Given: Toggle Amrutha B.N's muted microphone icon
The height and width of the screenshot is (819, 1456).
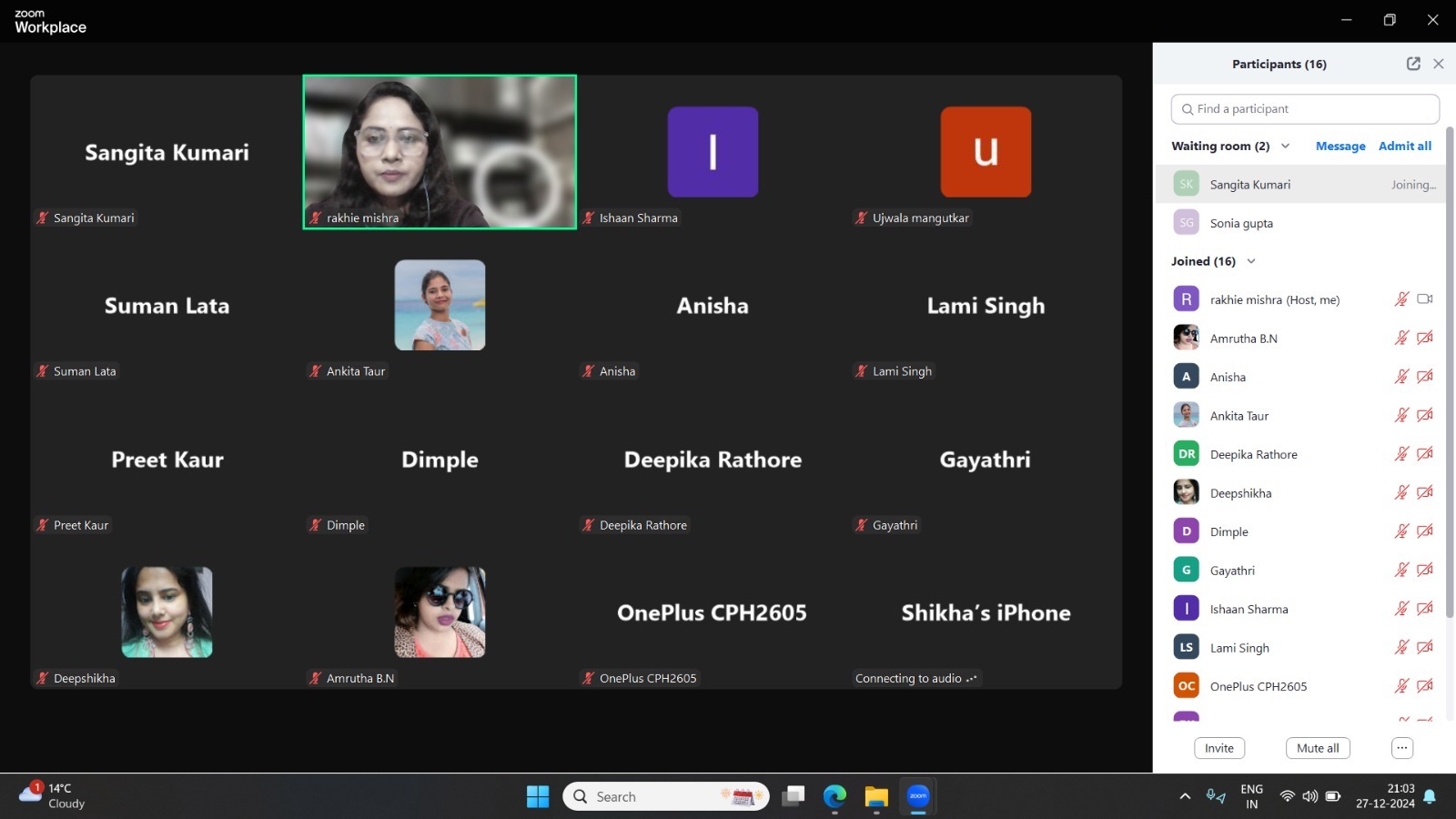Looking at the screenshot, I should 1401,339.
